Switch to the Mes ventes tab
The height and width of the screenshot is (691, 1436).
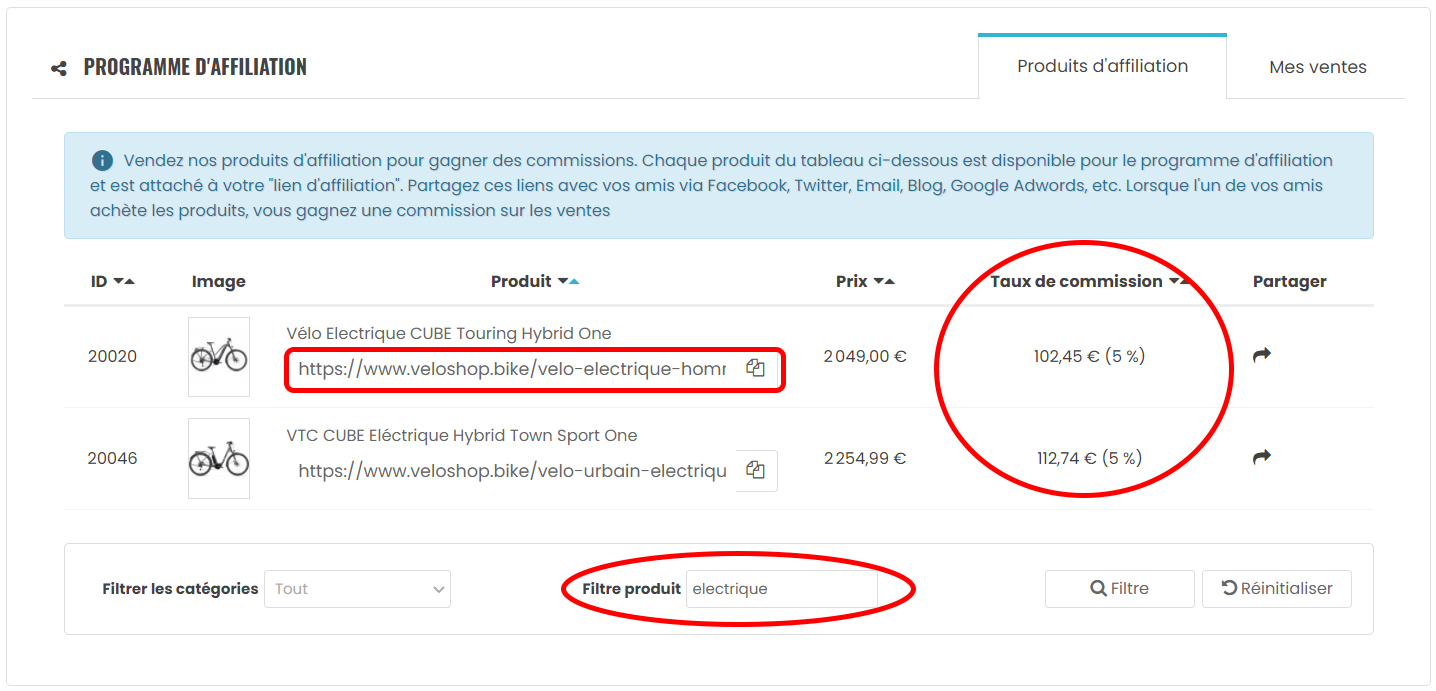click(1317, 67)
